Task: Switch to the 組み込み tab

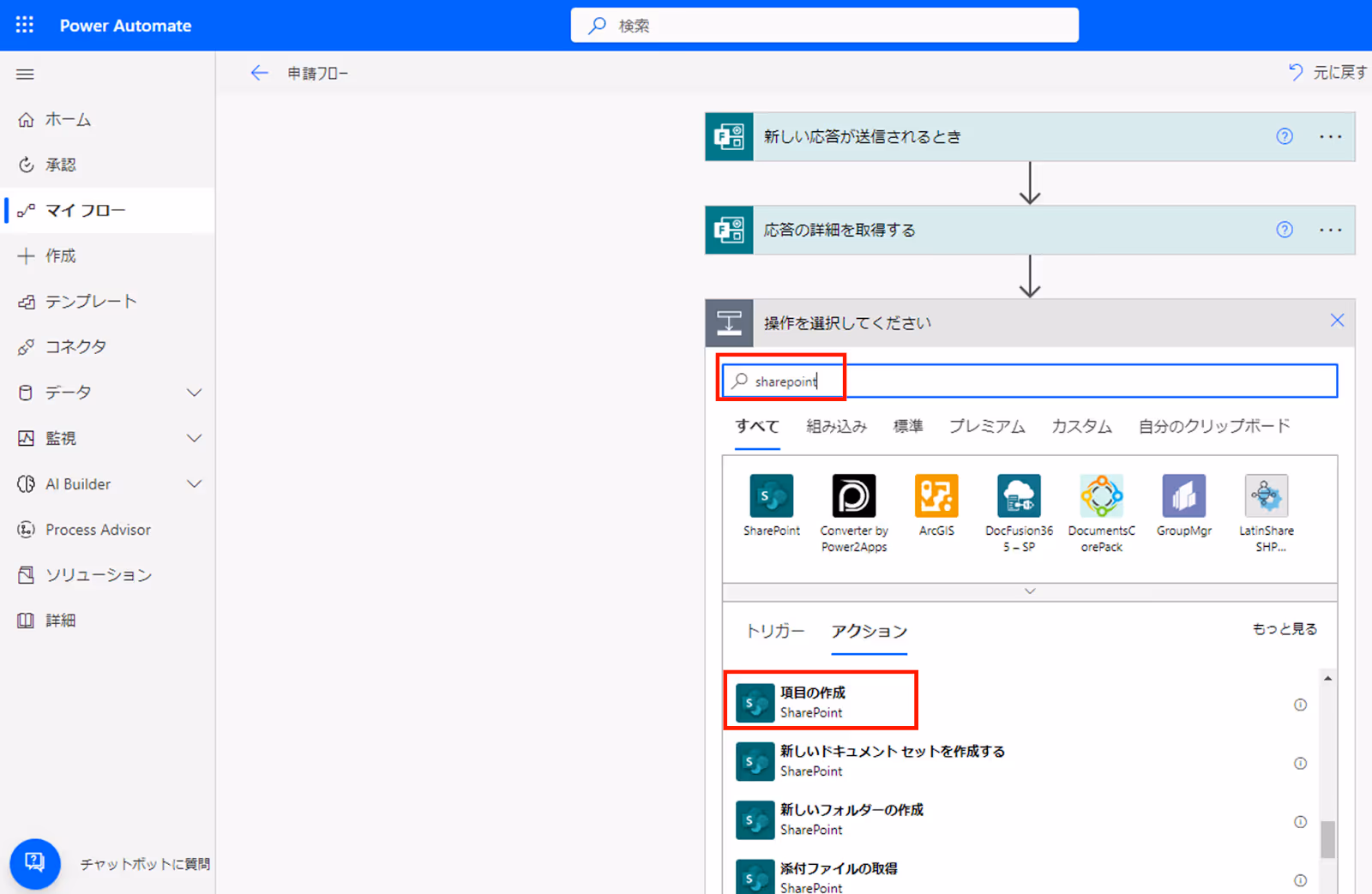Action: click(836, 426)
